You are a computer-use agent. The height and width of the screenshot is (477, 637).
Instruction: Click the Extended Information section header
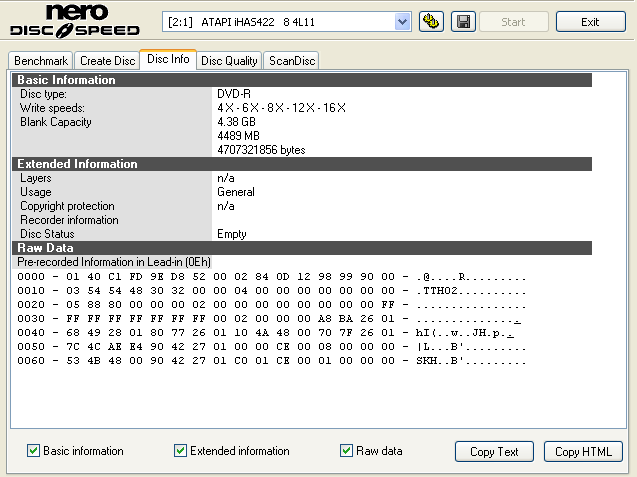click(x=302, y=164)
